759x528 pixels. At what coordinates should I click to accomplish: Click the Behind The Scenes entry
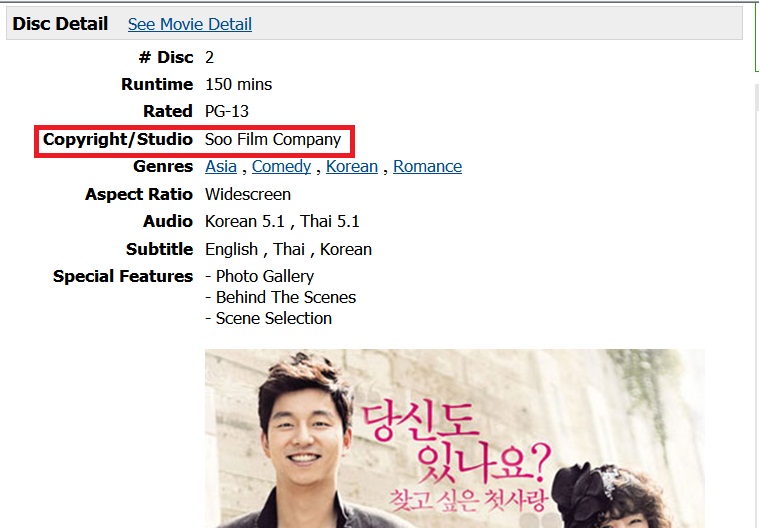280,297
